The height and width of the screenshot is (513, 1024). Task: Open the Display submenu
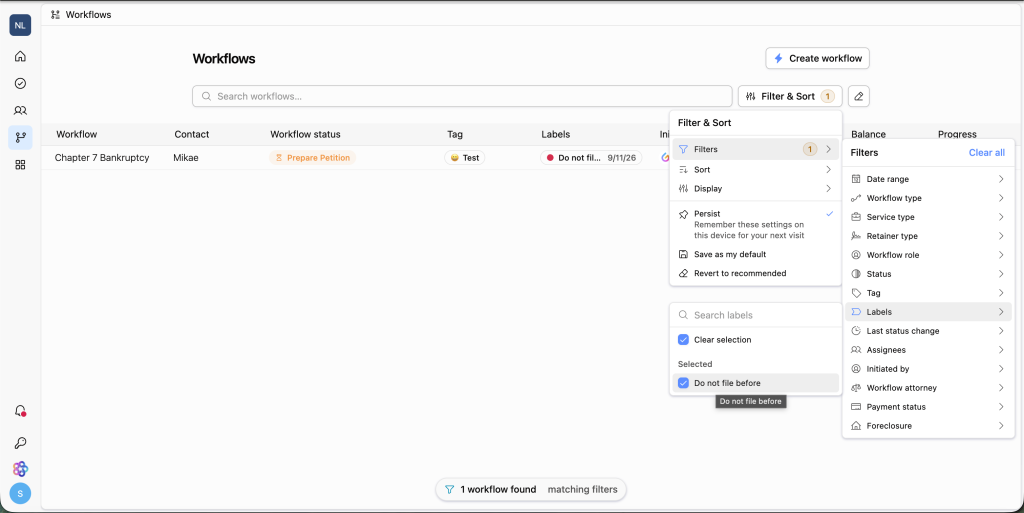pyautogui.click(x=756, y=189)
